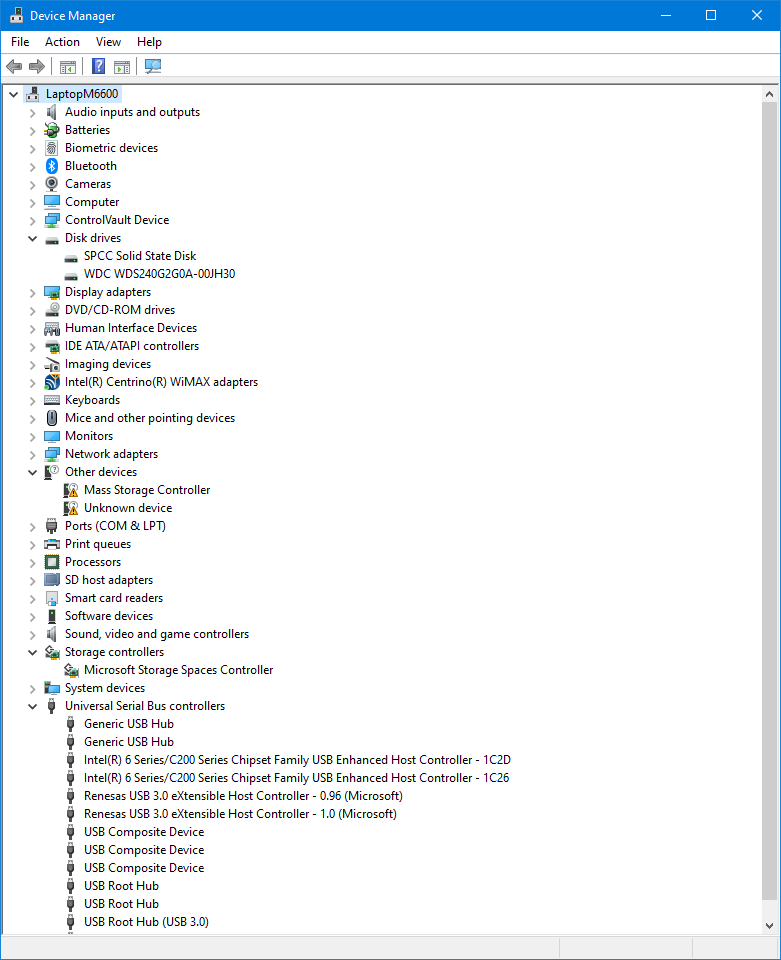Expand the IDE ATA/ATAPI controllers category

pyautogui.click(x=32, y=347)
